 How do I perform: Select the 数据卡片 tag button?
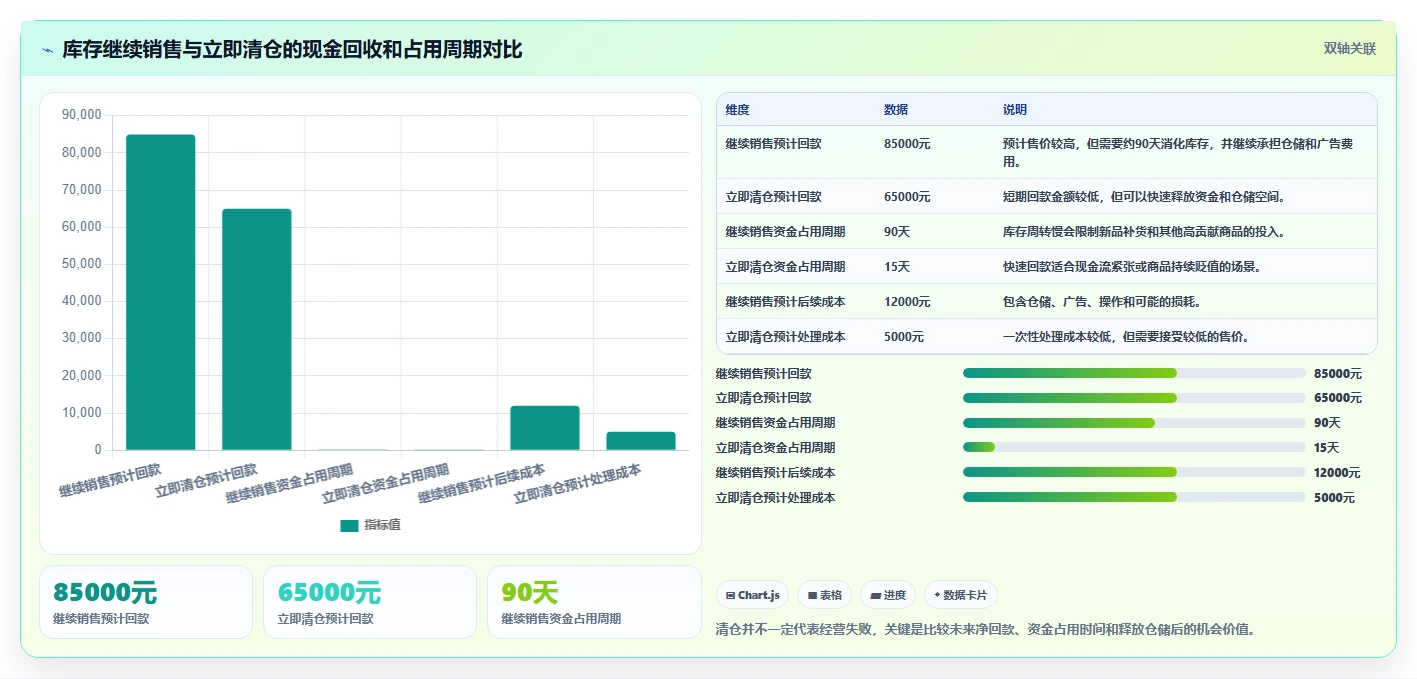[x=960, y=595]
